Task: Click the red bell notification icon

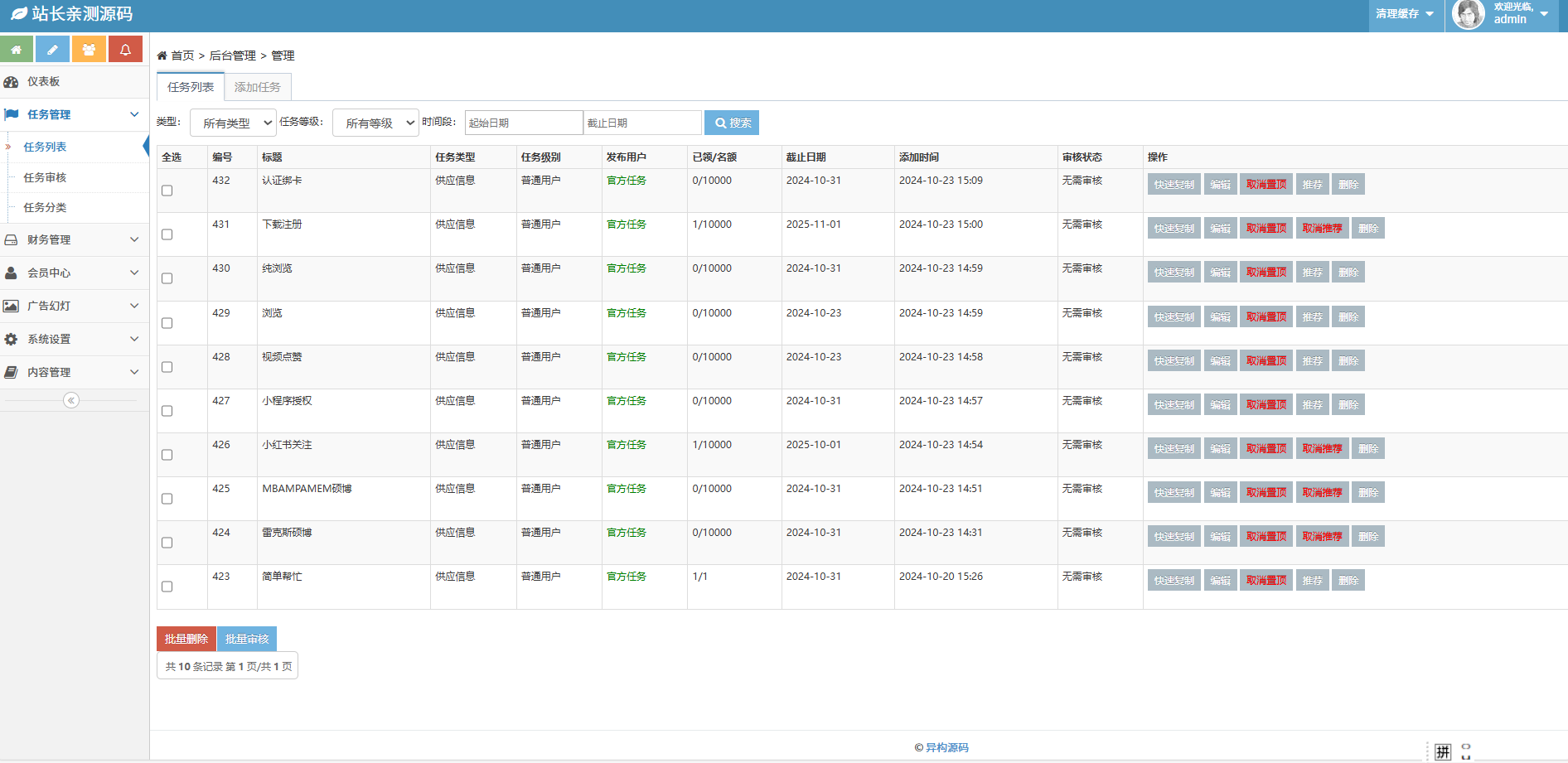Action: [125, 50]
